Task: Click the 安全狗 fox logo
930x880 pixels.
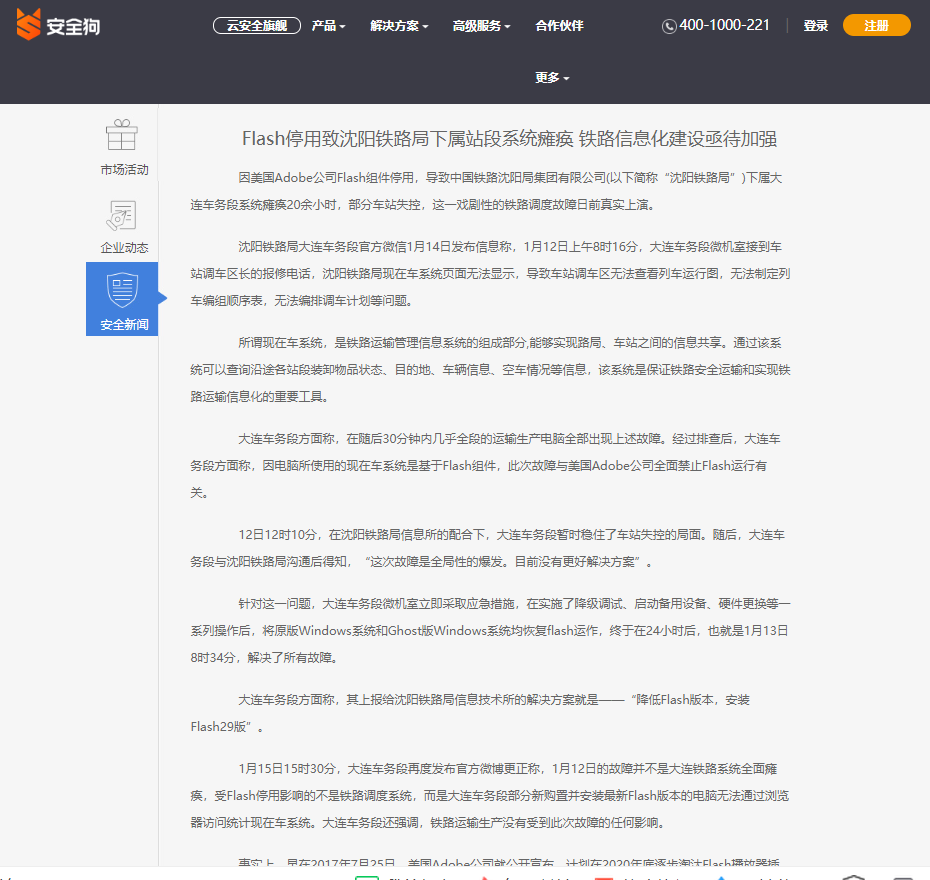Action: tap(58, 25)
